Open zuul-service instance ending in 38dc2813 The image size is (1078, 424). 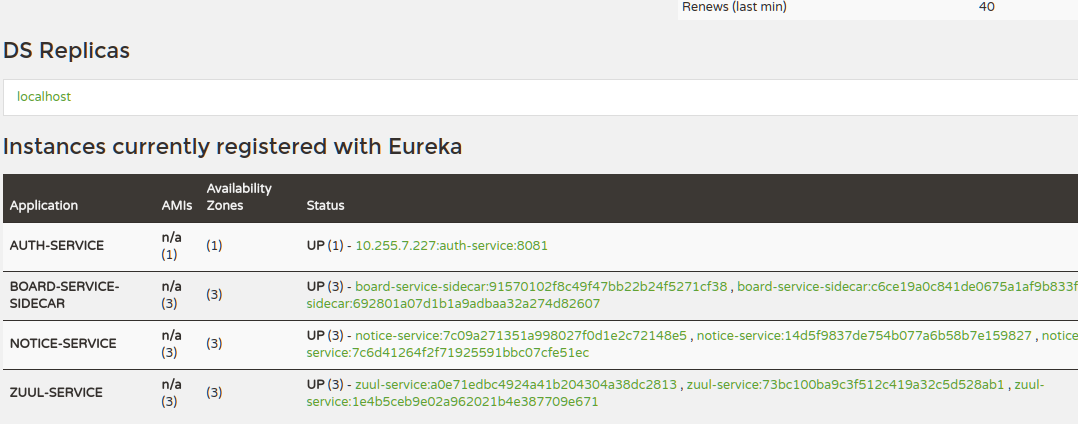coord(516,384)
